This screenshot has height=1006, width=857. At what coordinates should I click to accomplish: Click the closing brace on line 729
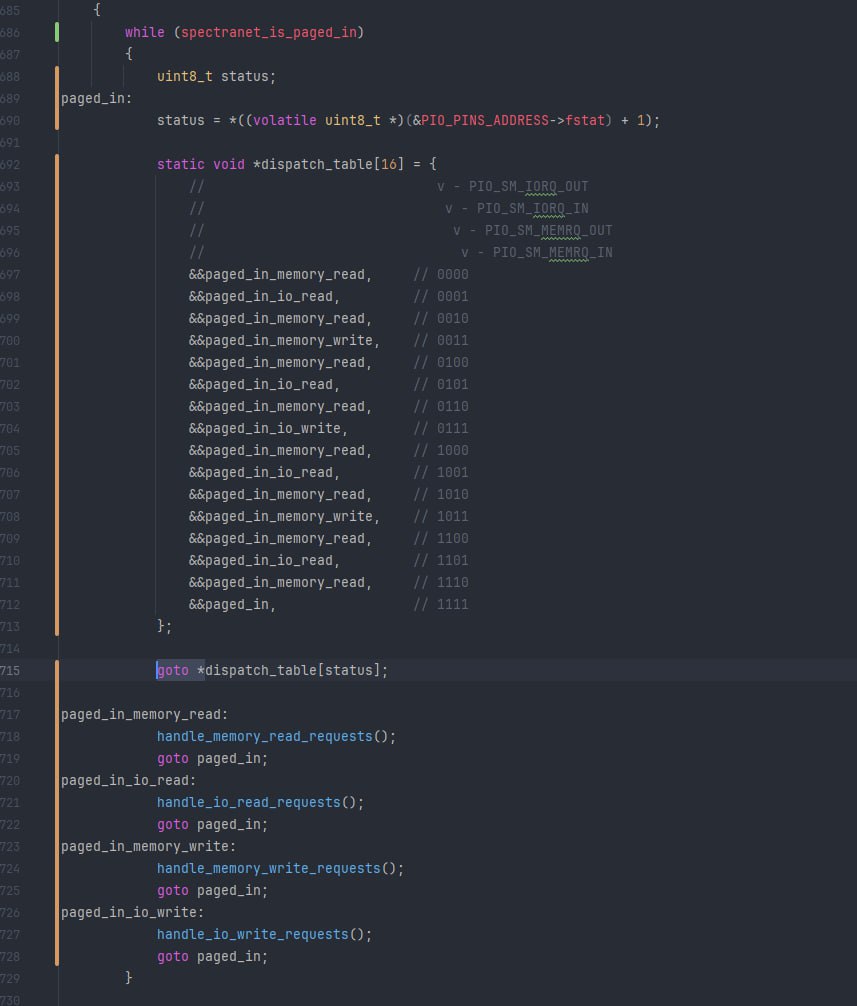point(128,978)
